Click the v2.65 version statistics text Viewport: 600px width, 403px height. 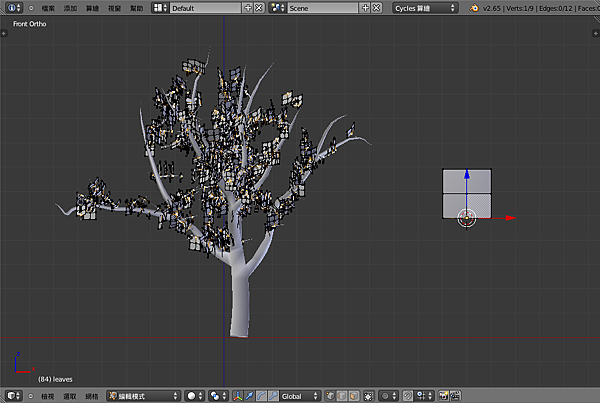coord(541,8)
